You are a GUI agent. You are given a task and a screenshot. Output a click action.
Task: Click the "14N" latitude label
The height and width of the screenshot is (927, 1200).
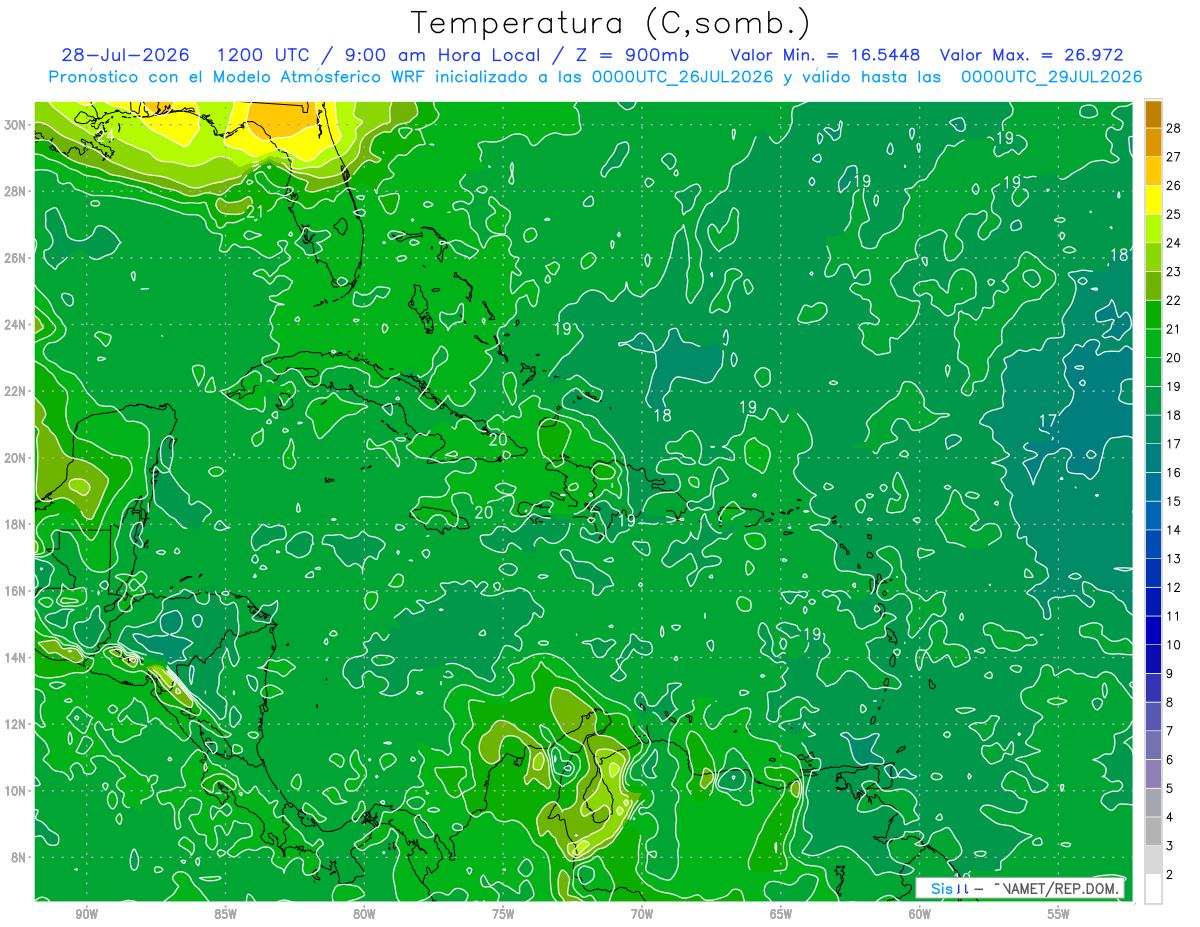[16, 657]
